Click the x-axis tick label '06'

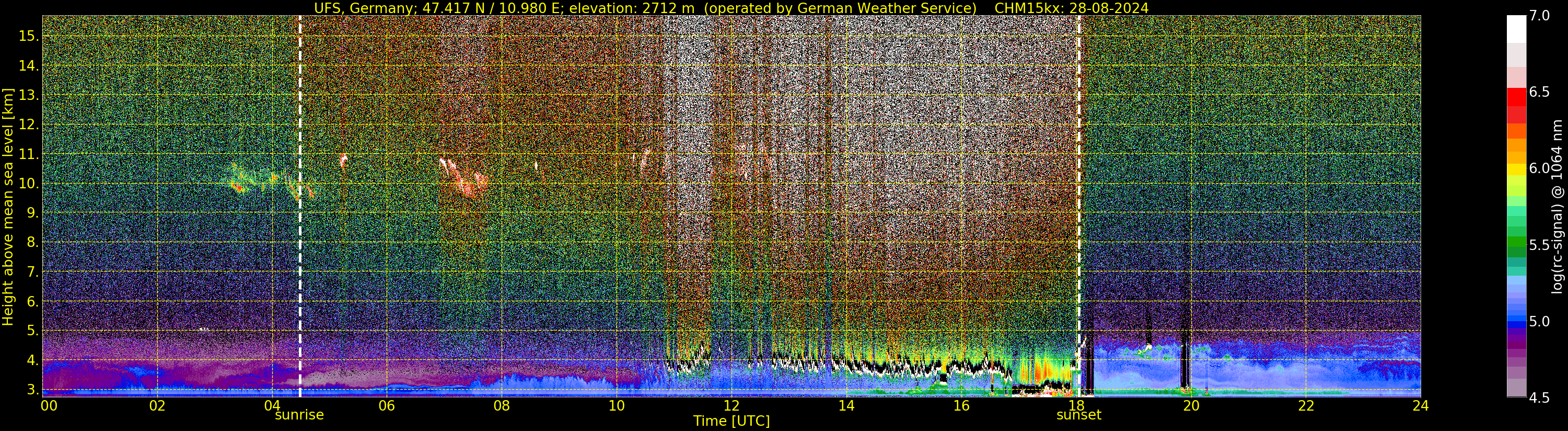387,405
